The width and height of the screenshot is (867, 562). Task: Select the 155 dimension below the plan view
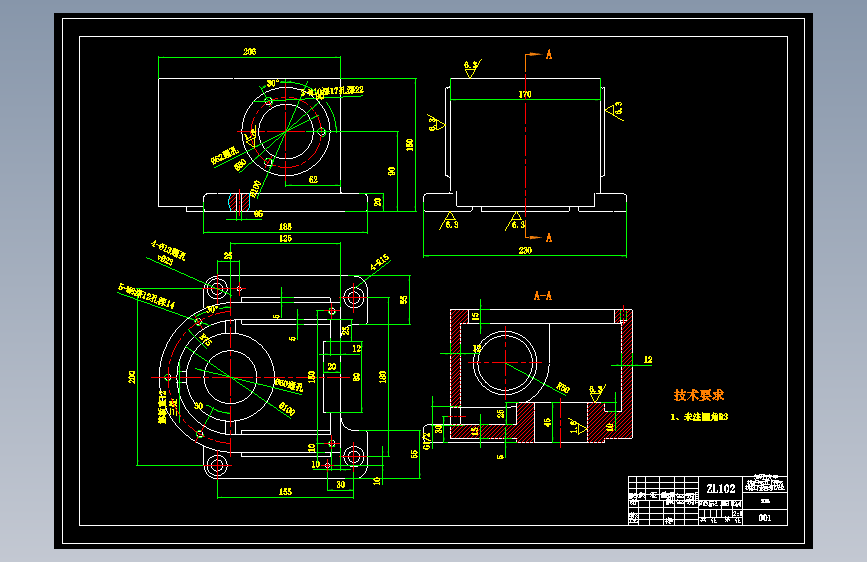(285, 491)
